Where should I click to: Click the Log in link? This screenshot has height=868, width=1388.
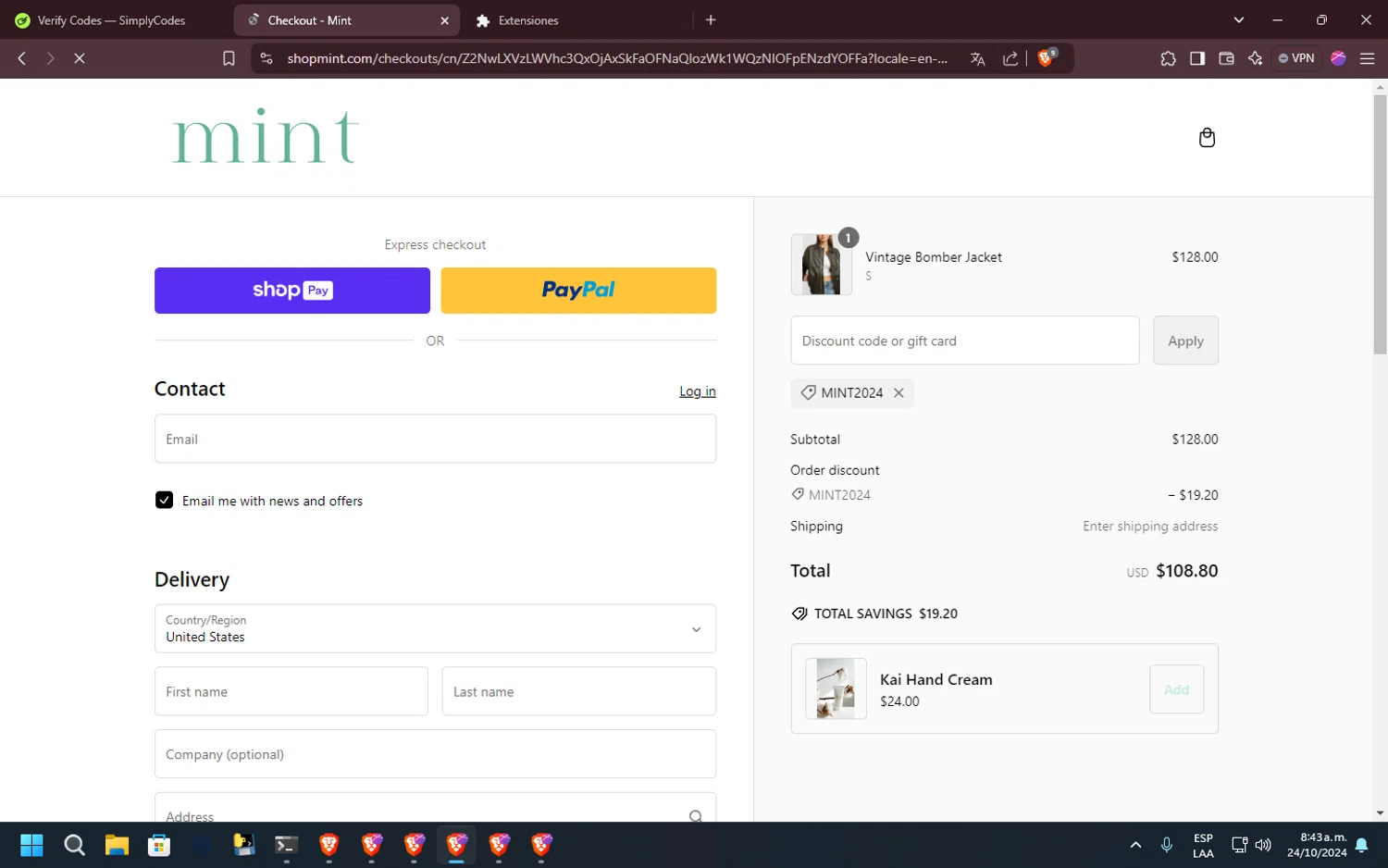(x=698, y=391)
